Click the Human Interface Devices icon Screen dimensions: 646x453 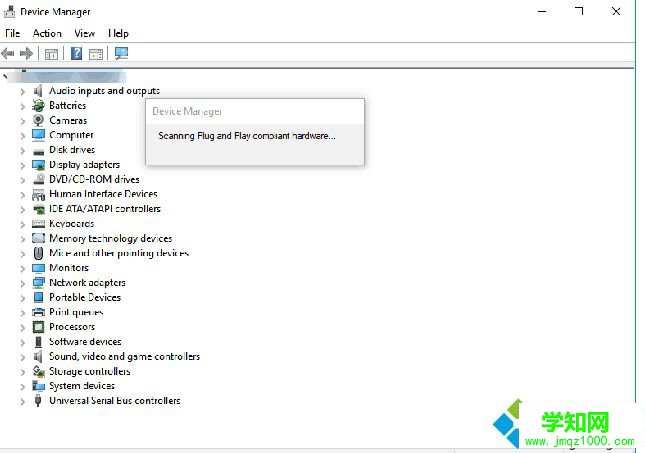pyautogui.click(x=38, y=195)
